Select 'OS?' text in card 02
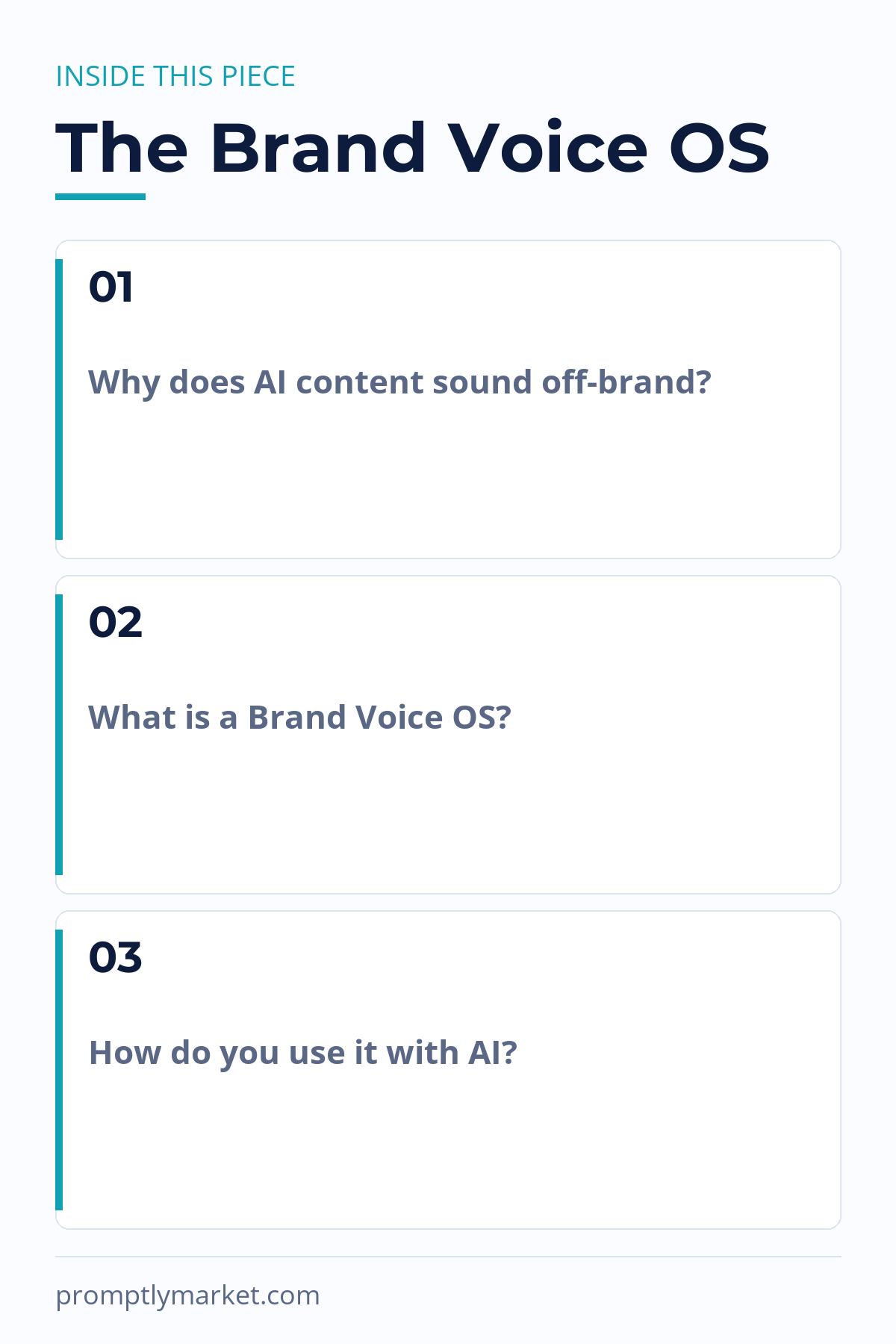896x1344 pixels. click(482, 718)
